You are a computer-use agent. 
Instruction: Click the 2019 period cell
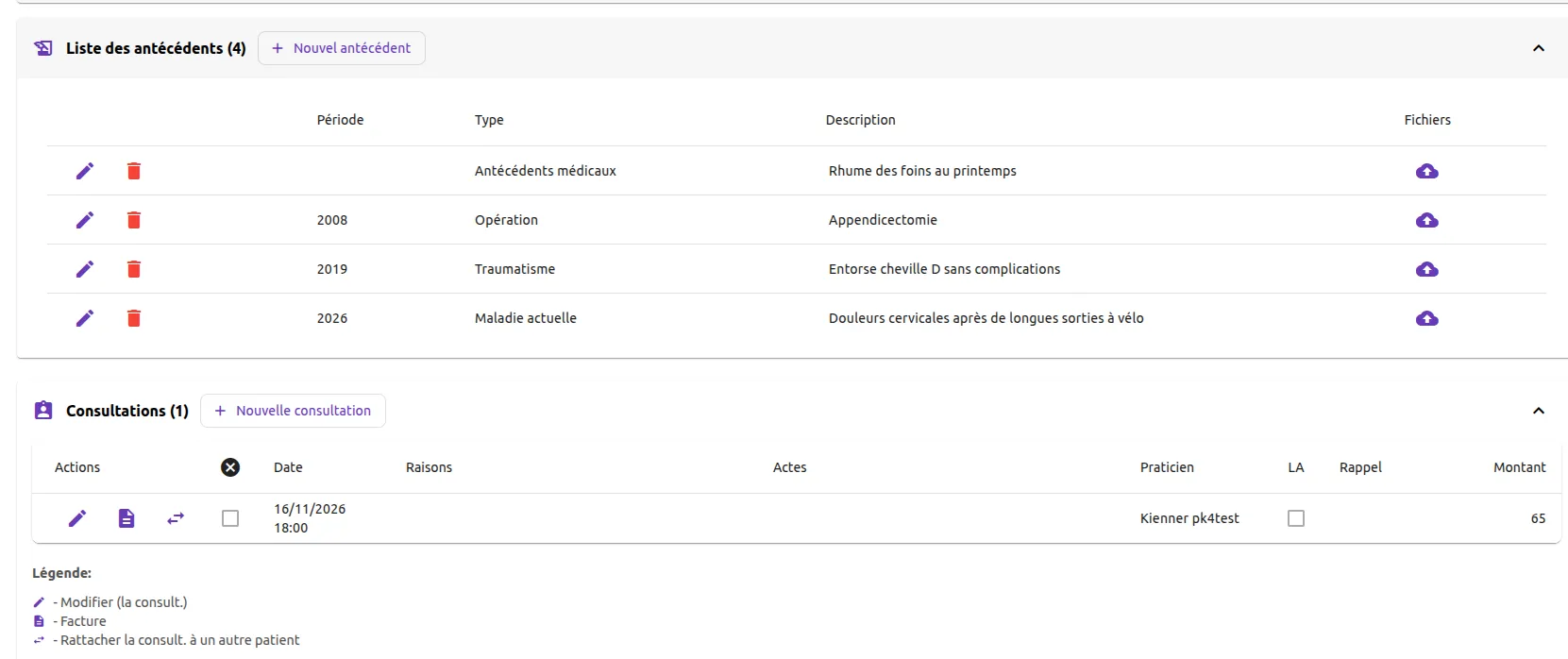point(332,269)
